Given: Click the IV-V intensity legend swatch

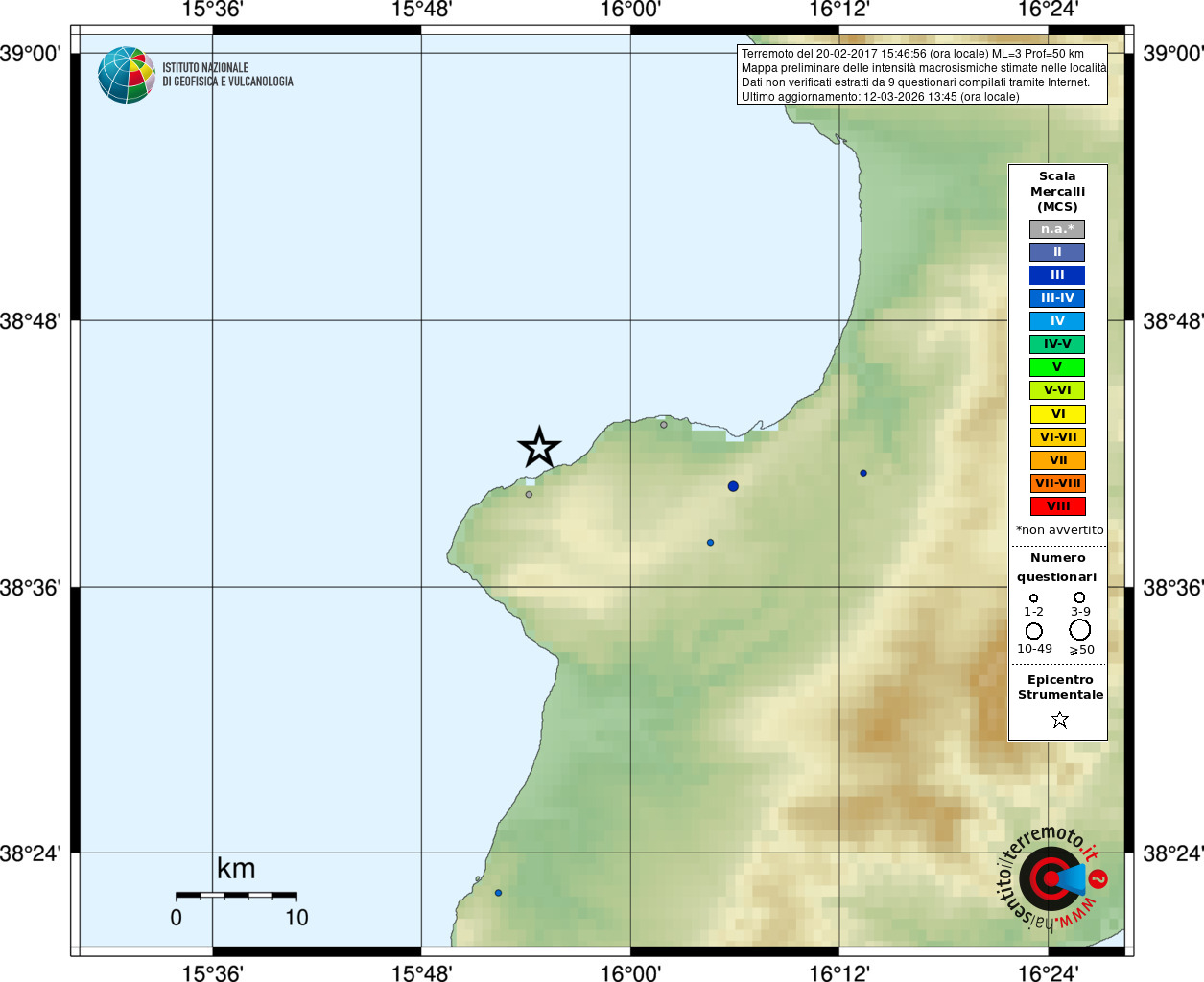Looking at the screenshot, I should [1057, 344].
